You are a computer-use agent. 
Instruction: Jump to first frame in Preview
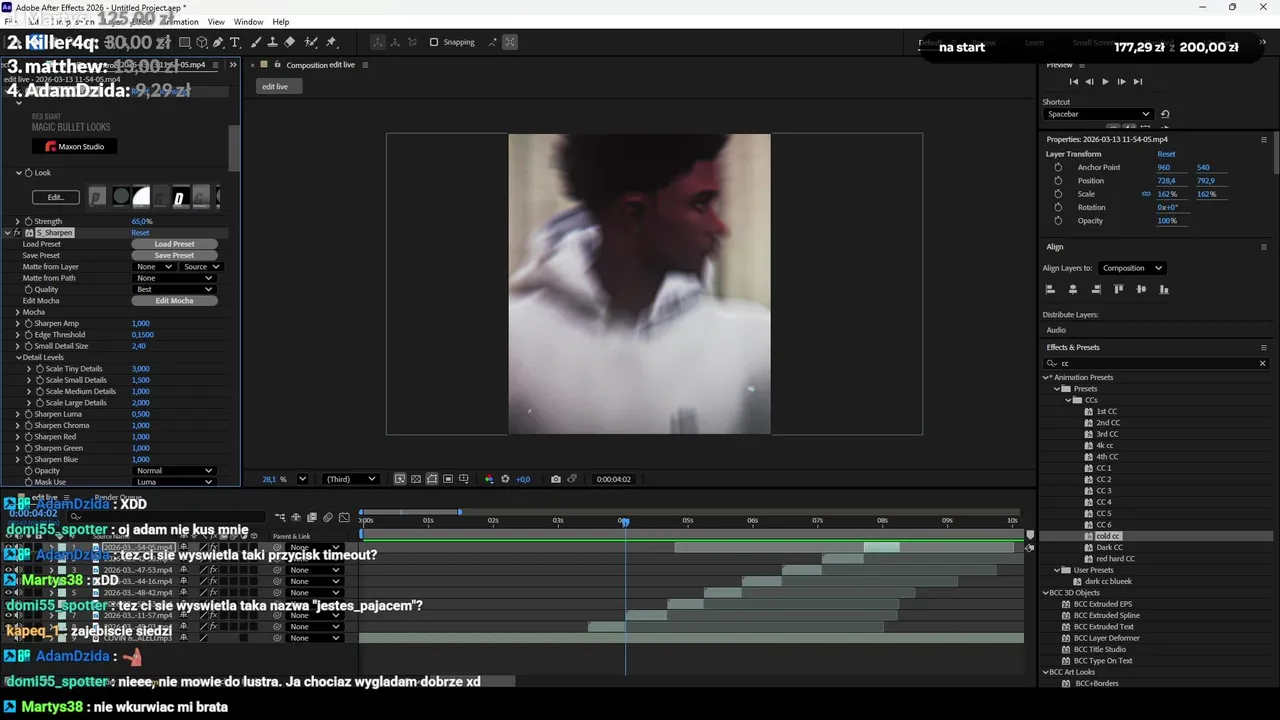(1074, 82)
